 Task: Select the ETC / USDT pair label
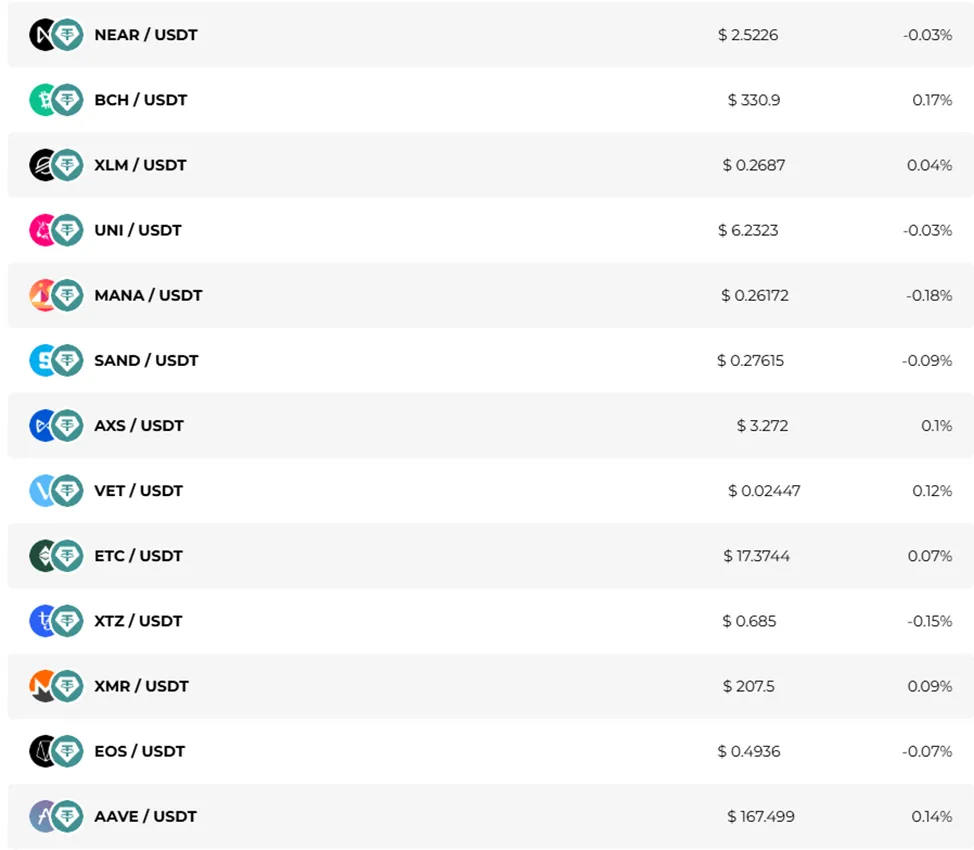[139, 556]
